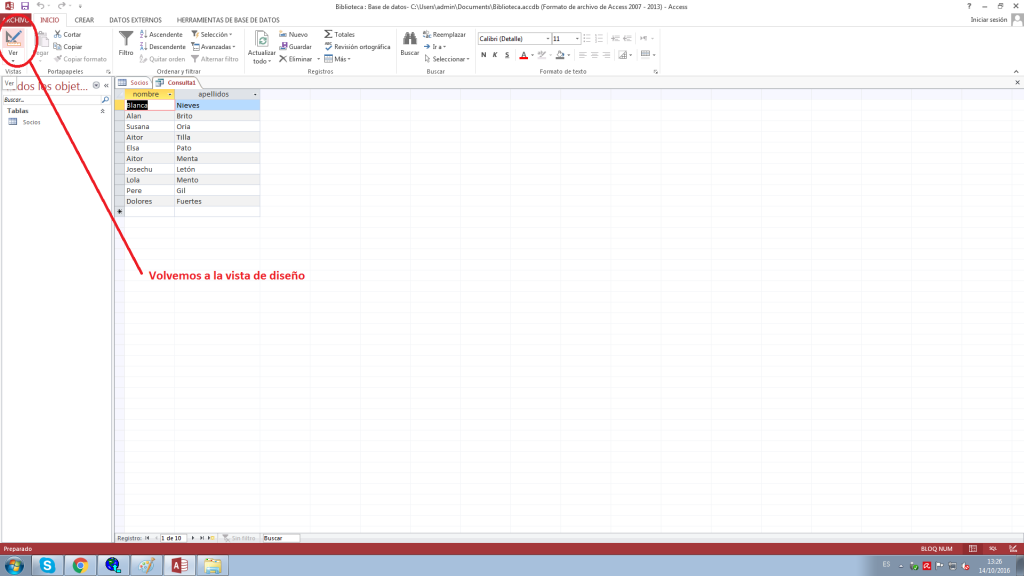1024x576 pixels.
Task: Sort records with Ascendente
Action: (160, 34)
